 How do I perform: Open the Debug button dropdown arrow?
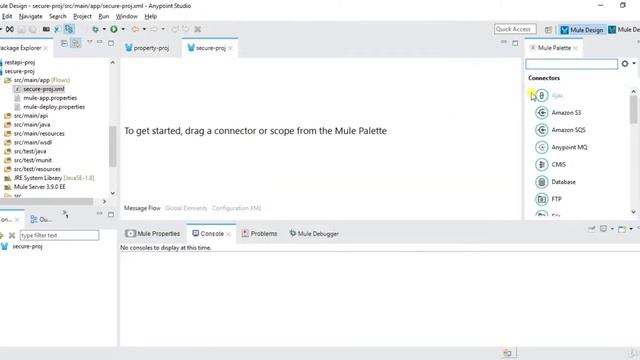(x=104, y=29)
